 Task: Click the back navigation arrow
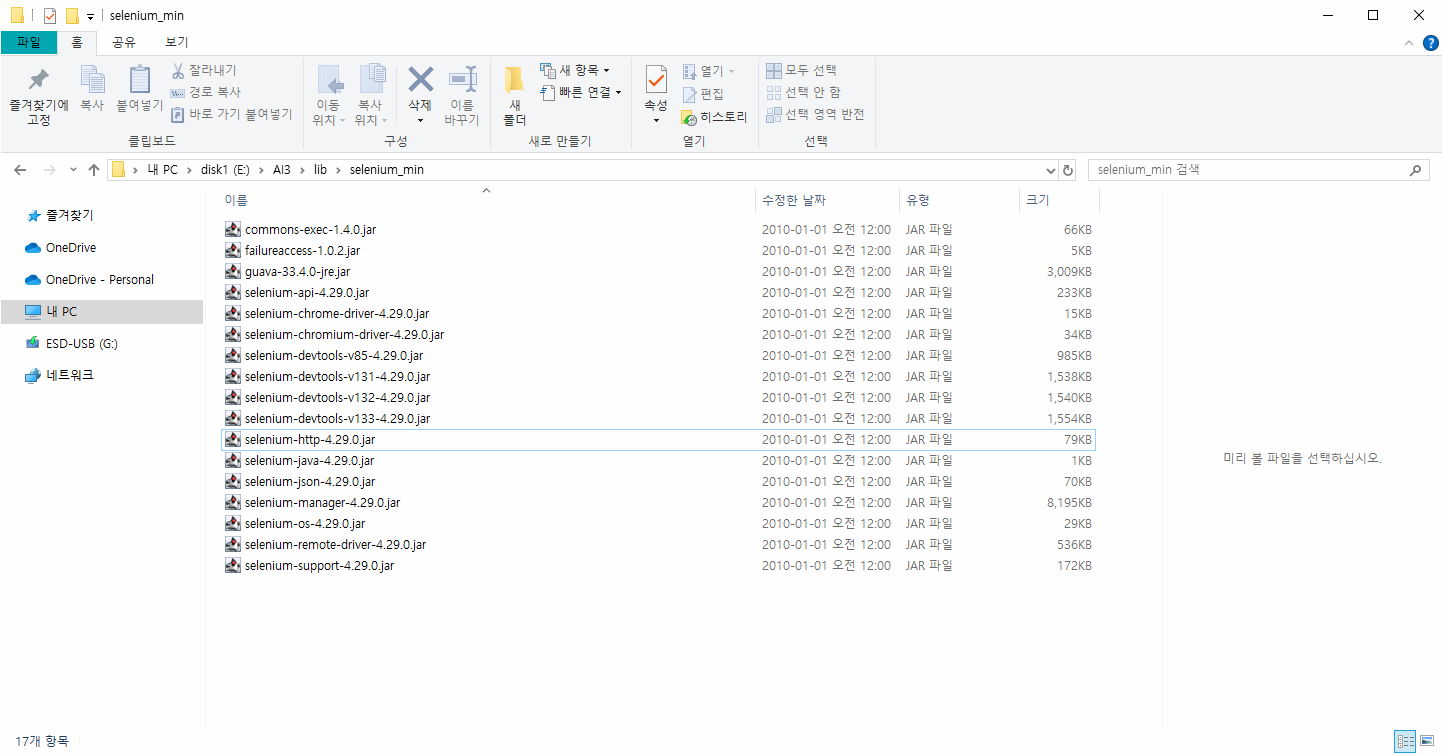coord(21,170)
